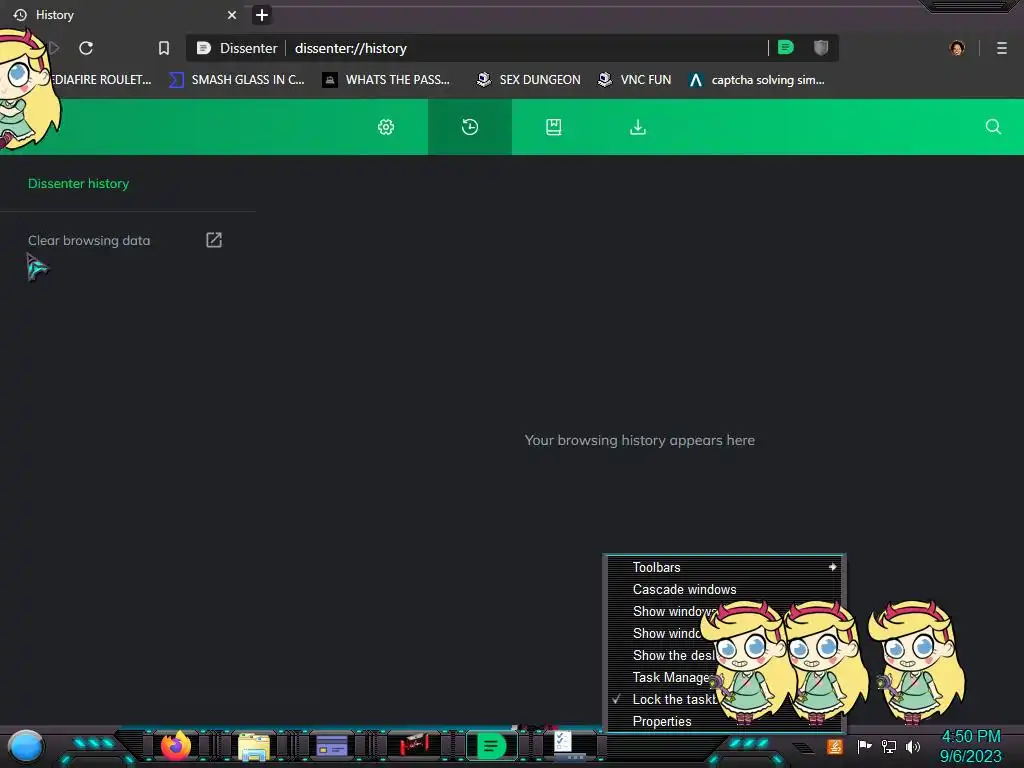Choose Cascade windows from context menu

click(x=725, y=589)
